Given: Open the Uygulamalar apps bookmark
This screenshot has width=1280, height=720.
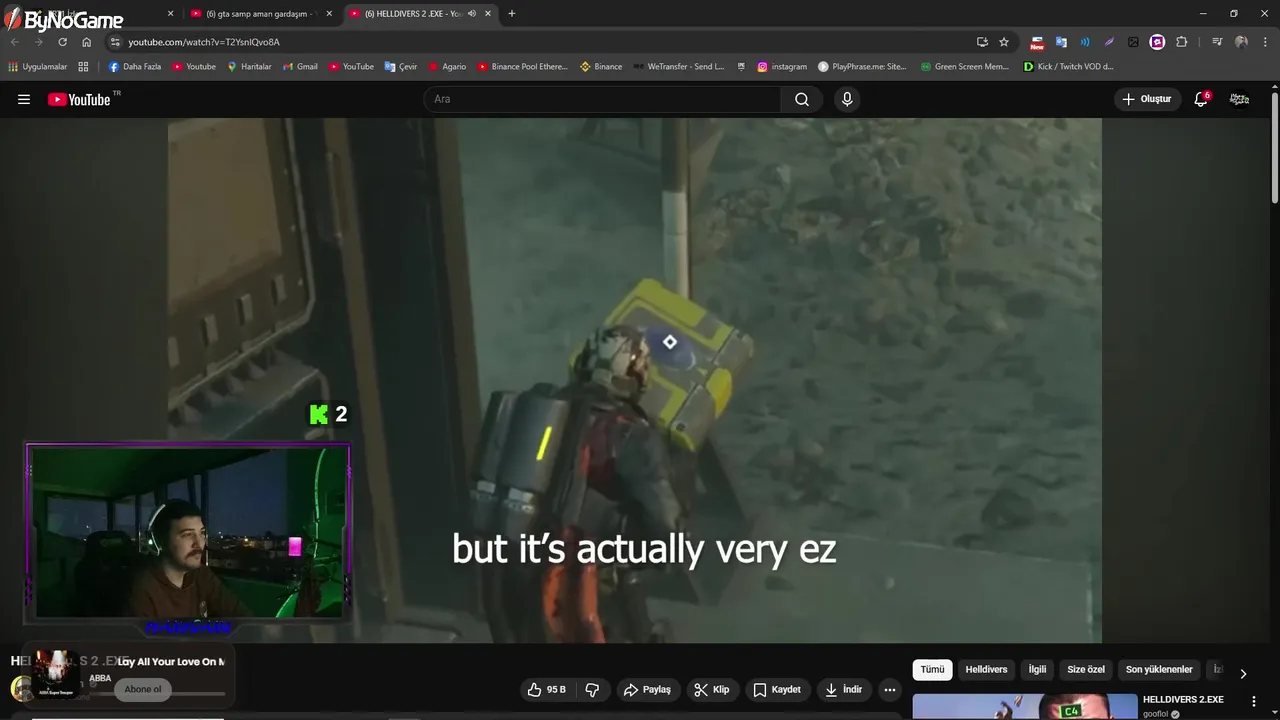Looking at the screenshot, I should [x=37, y=67].
